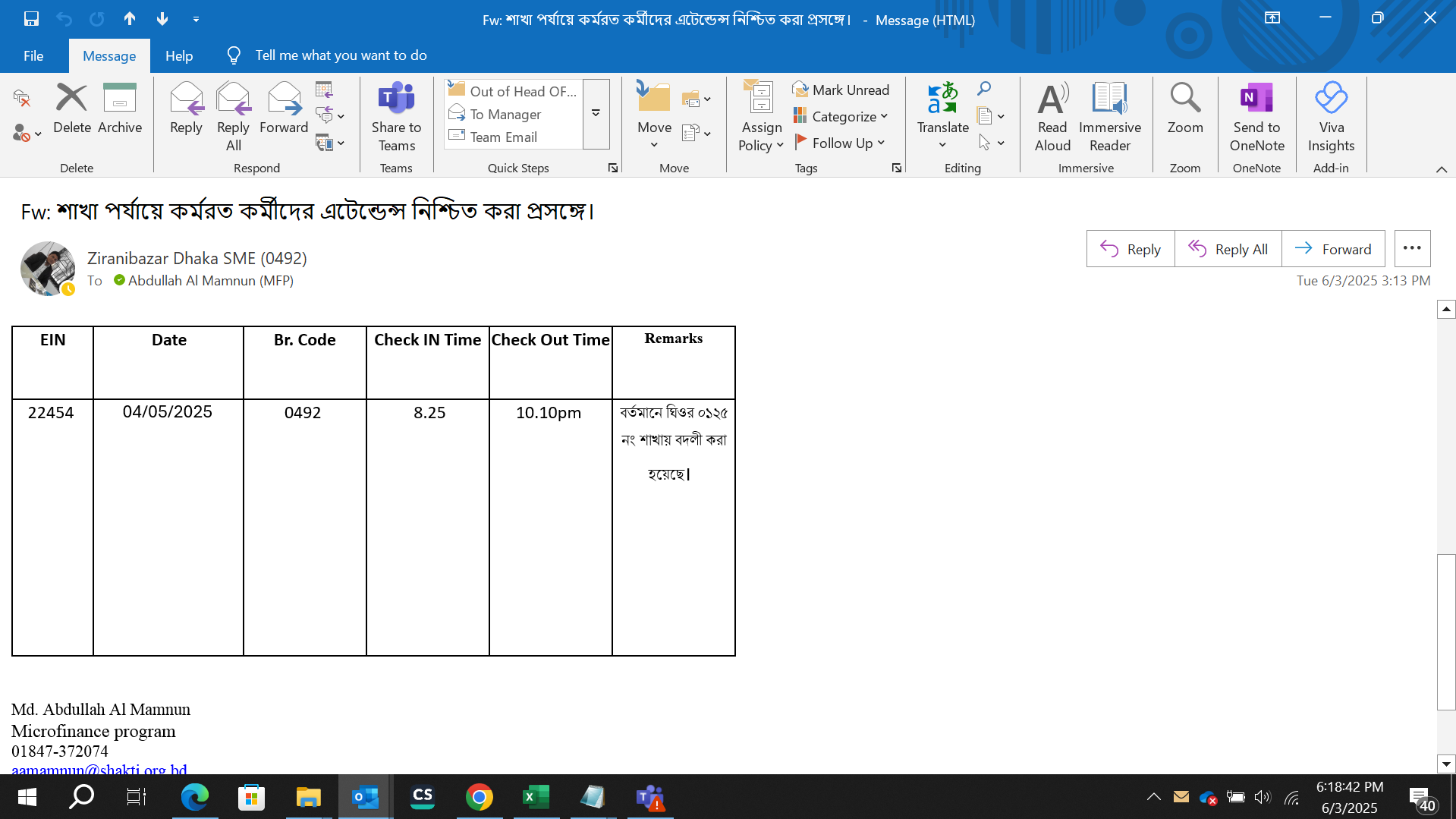Open Google Chrome from taskbar

click(x=480, y=797)
